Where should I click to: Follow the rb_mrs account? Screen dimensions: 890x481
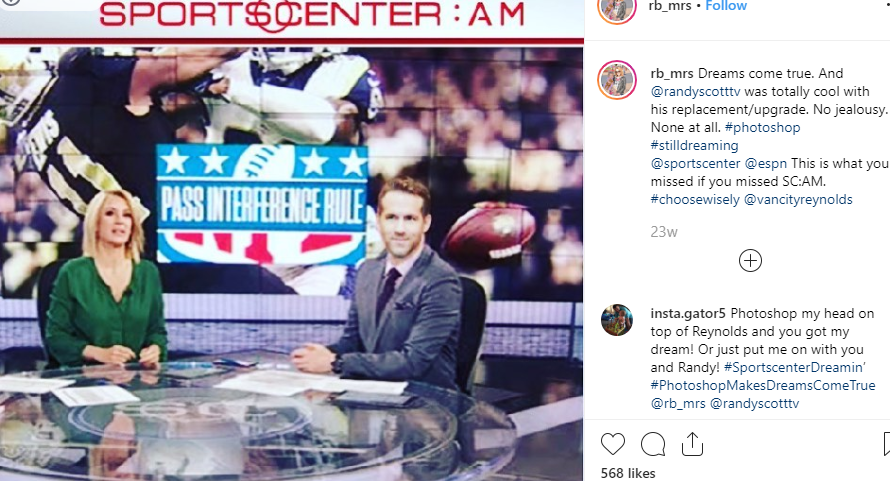pyautogui.click(x=726, y=6)
